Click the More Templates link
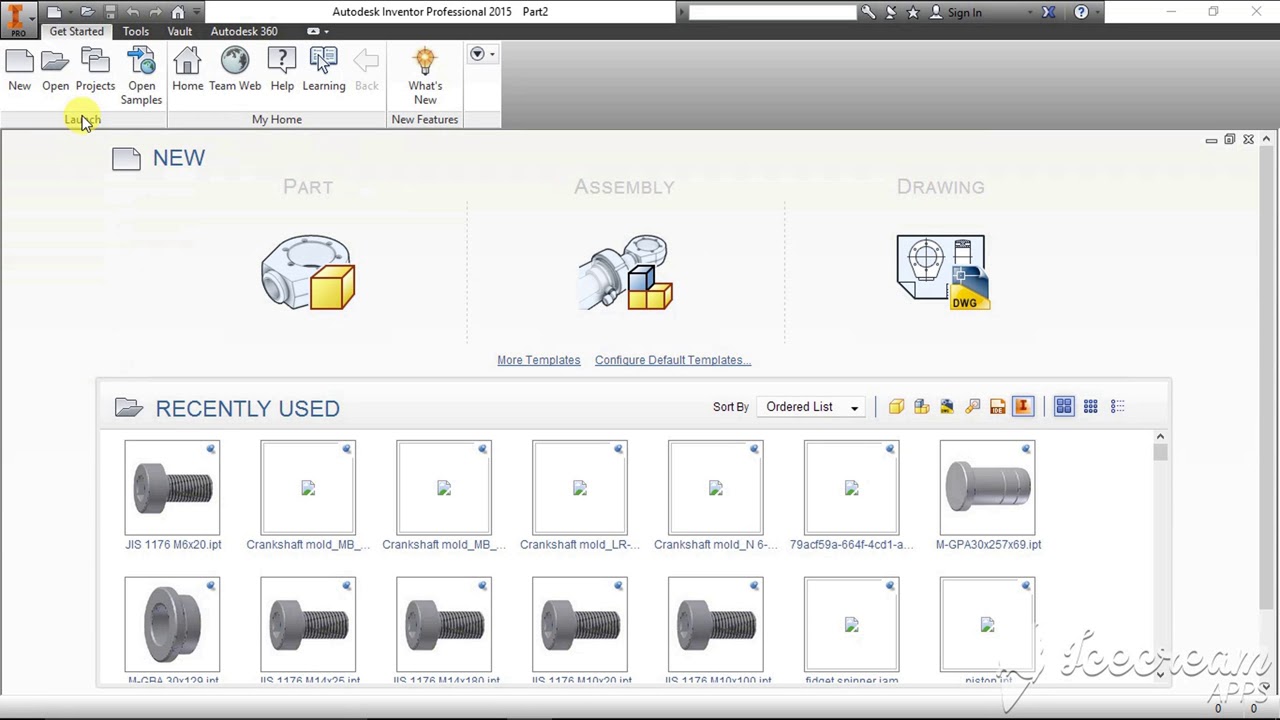 538,360
